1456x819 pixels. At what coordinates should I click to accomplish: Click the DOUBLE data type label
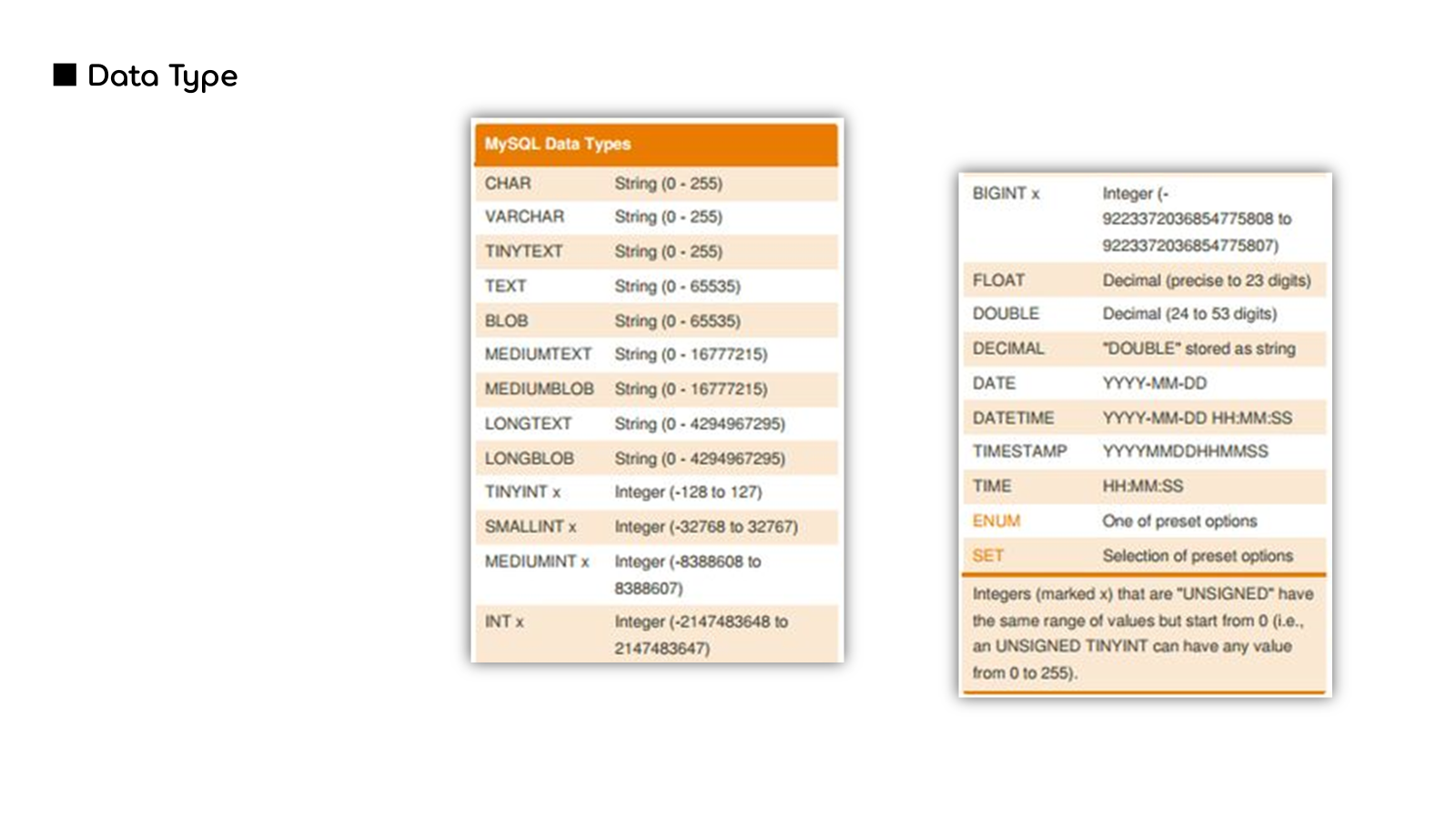[1006, 313]
